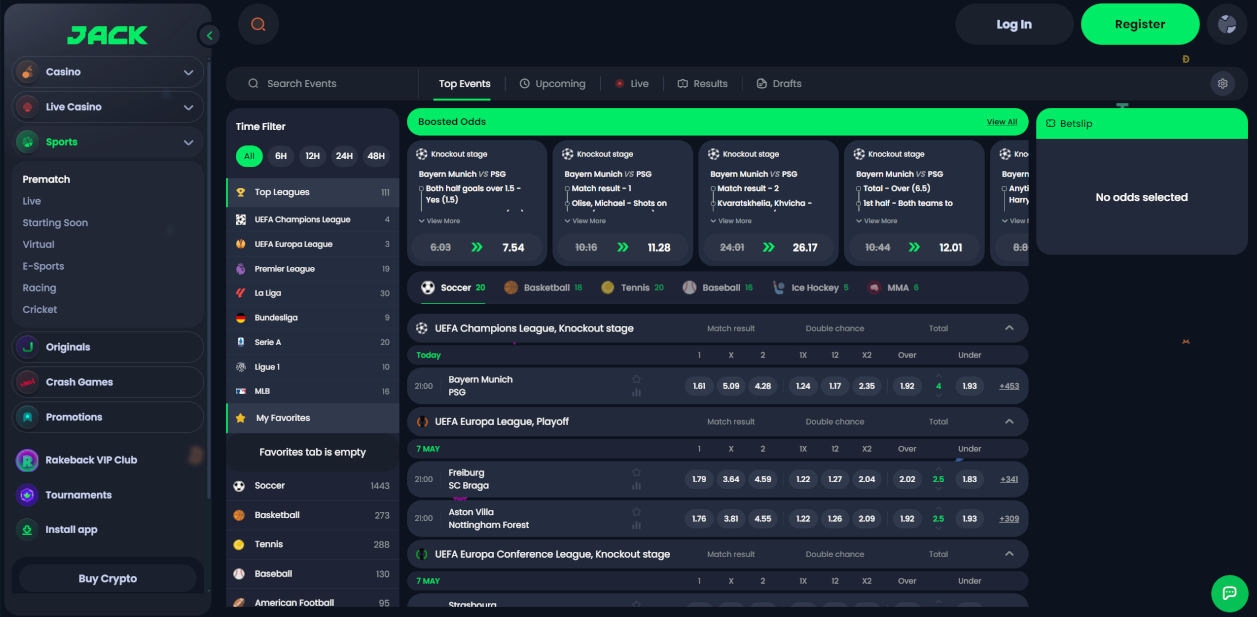Open stats chart for Aston Villa match

636,525
